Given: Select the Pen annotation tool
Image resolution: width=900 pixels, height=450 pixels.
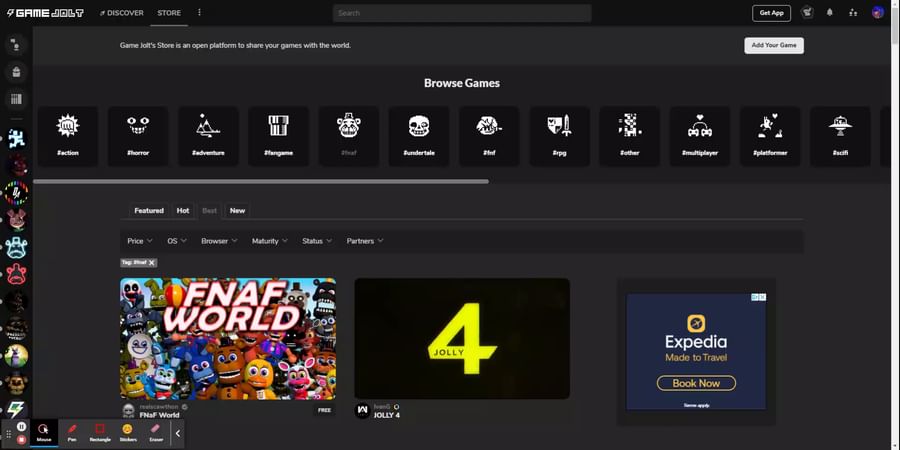Looking at the screenshot, I should pyautogui.click(x=72, y=433).
